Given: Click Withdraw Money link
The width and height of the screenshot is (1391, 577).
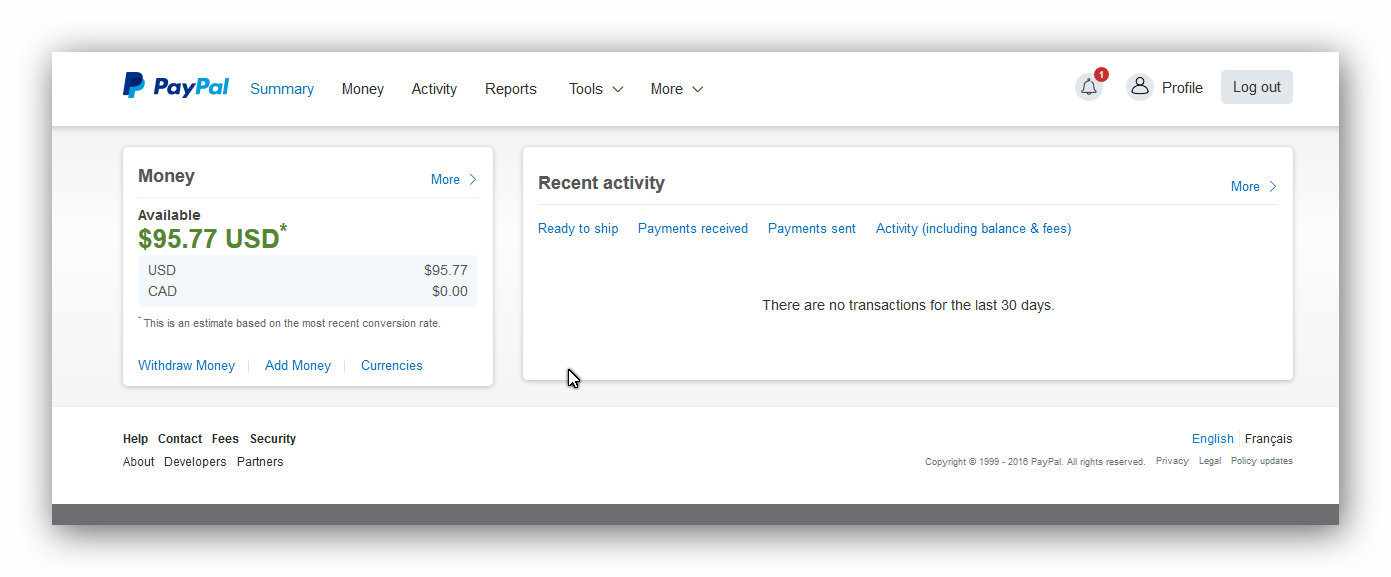Looking at the screenshot, I should tap(186, 366).
